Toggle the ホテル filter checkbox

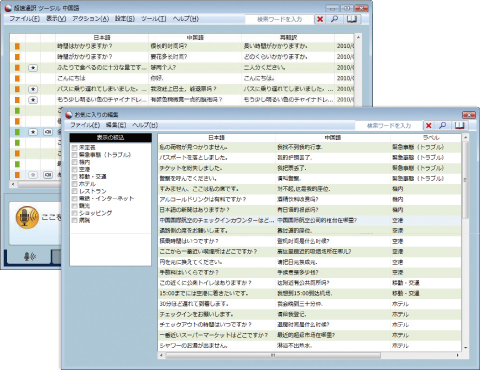[x=75, y=184]
